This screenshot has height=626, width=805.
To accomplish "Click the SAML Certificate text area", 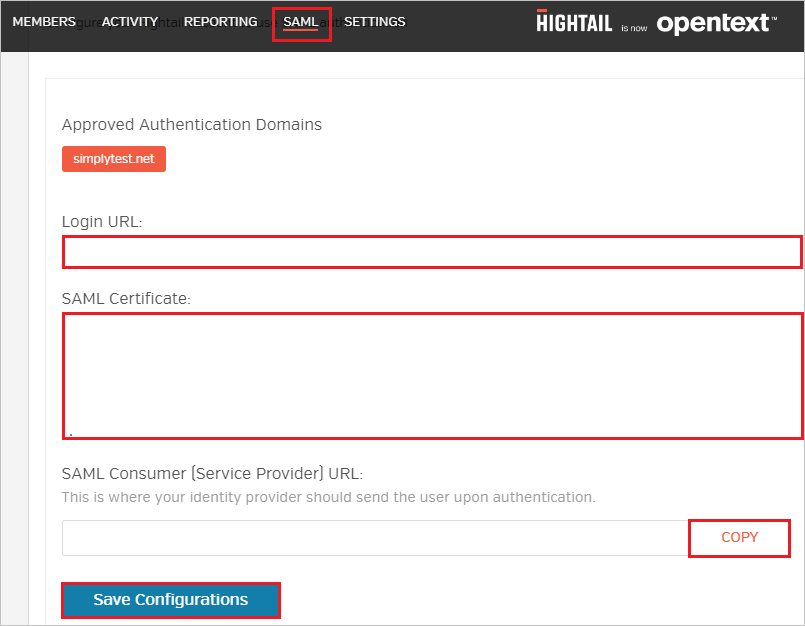I will [x=430, y=374].
